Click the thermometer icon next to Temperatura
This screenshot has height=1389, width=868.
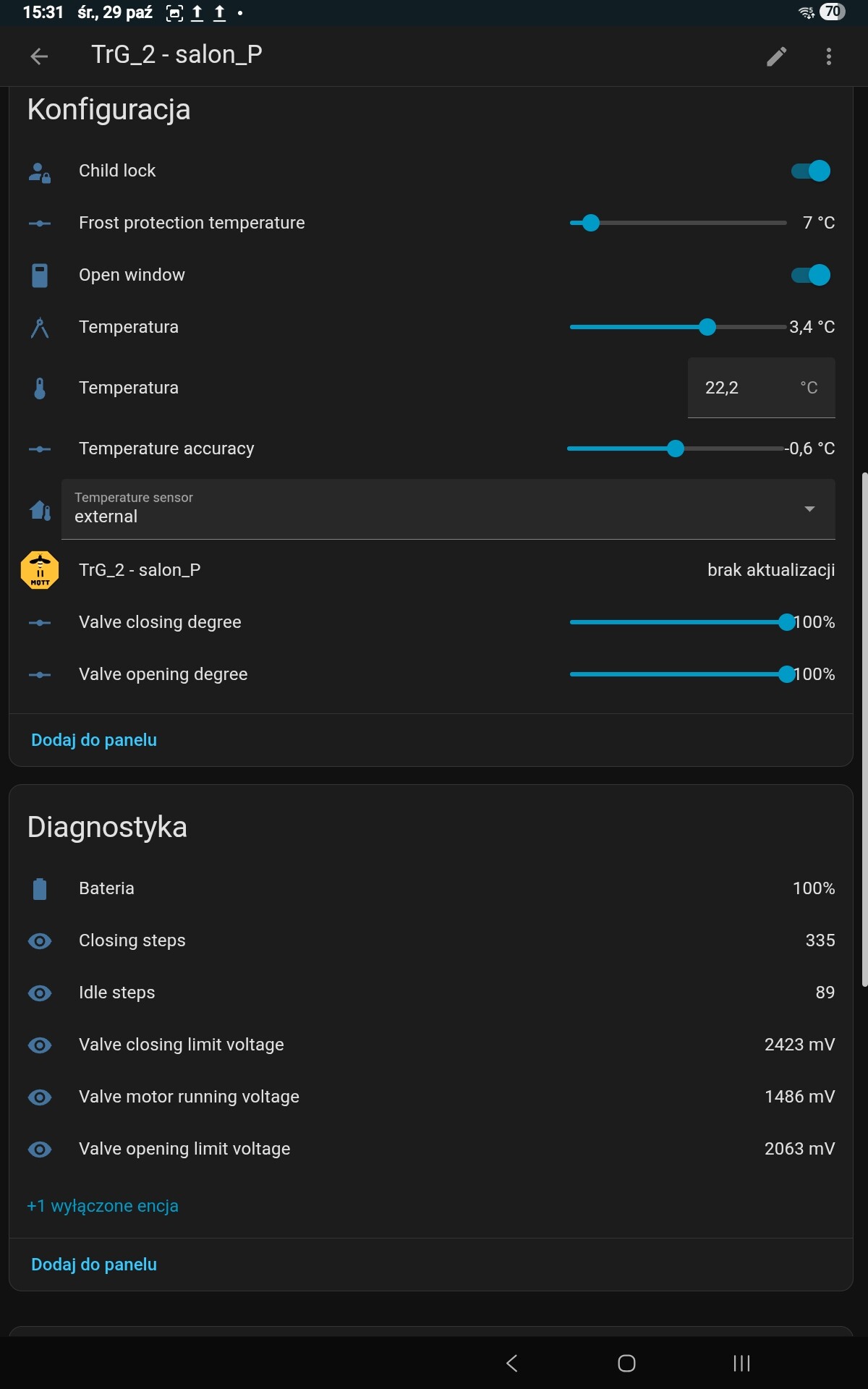[x=40, y=388]
